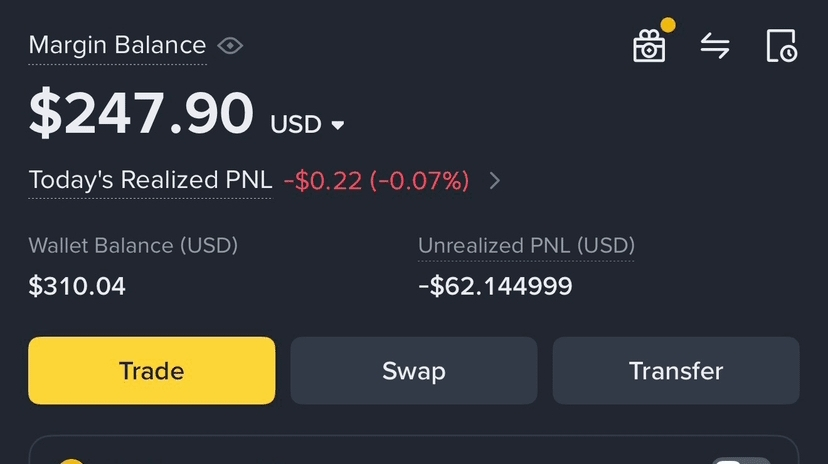Click the -$62.144999 unrealized PNL value
Screen dimensions: 828x464
point(495,287)
